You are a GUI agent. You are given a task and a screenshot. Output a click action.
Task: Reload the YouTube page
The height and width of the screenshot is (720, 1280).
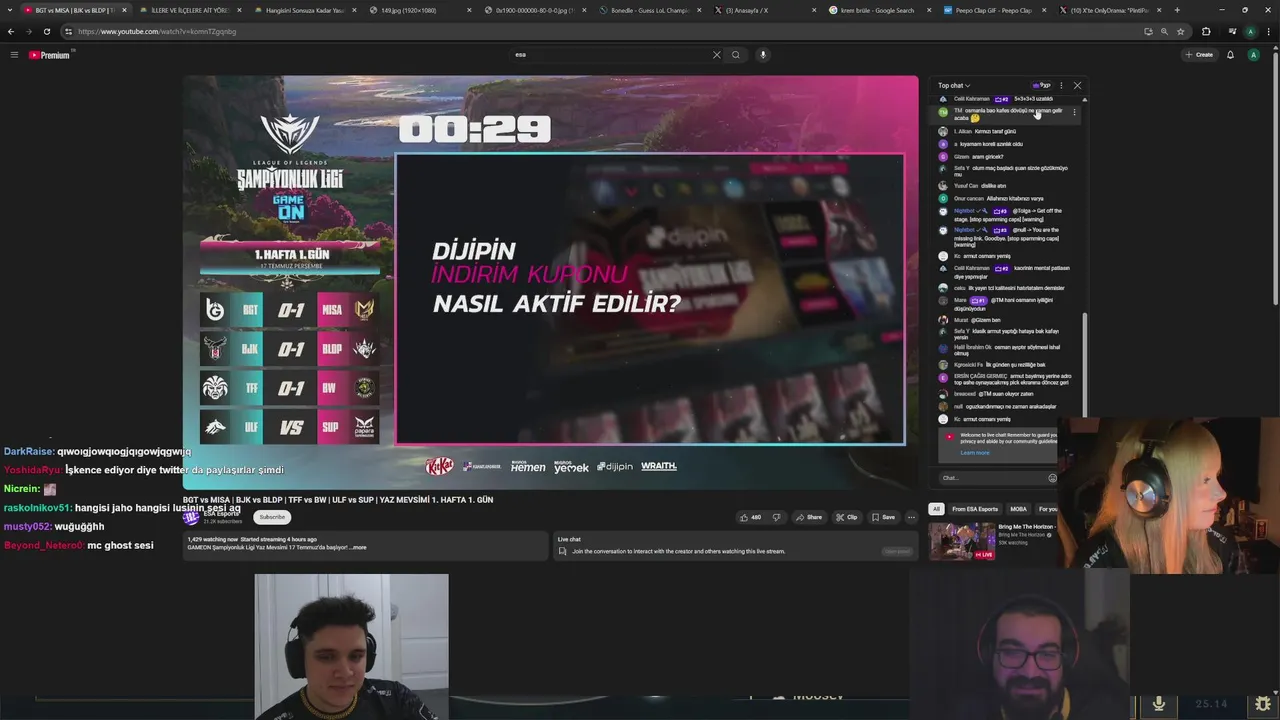pos(46,31)
